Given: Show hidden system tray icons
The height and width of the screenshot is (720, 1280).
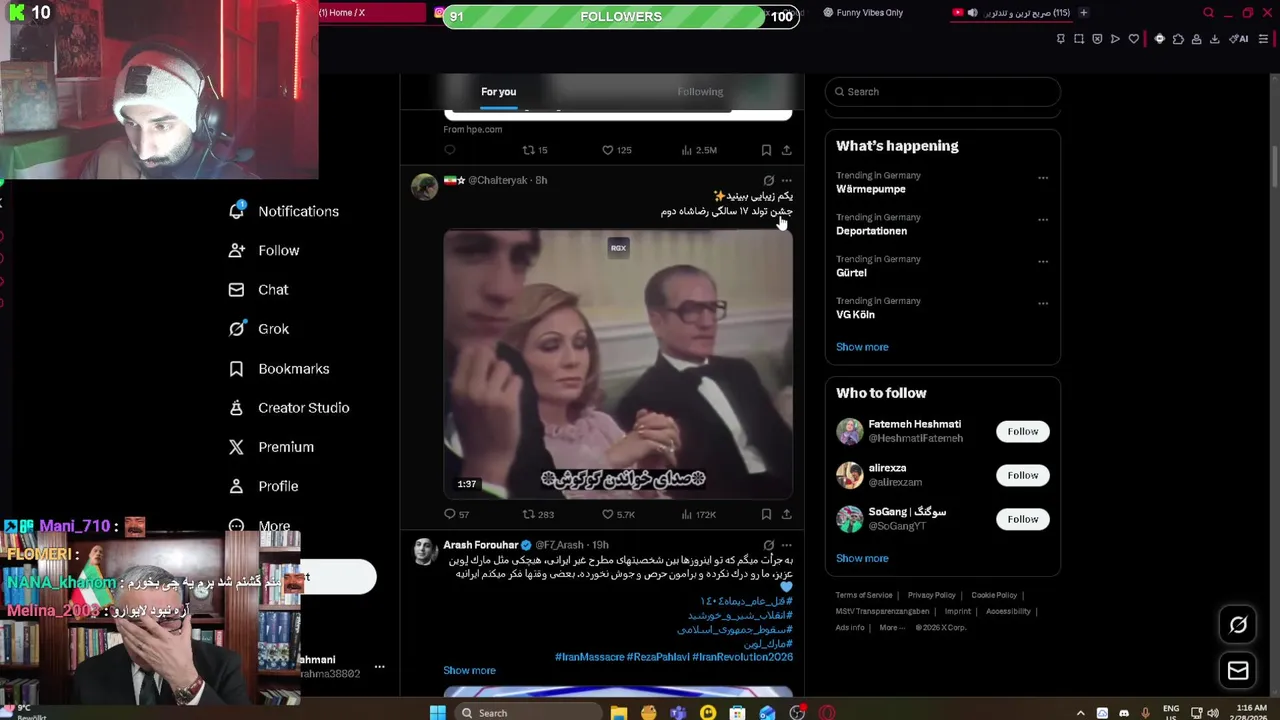Looking at the screenshot, I should point(1080,713).
